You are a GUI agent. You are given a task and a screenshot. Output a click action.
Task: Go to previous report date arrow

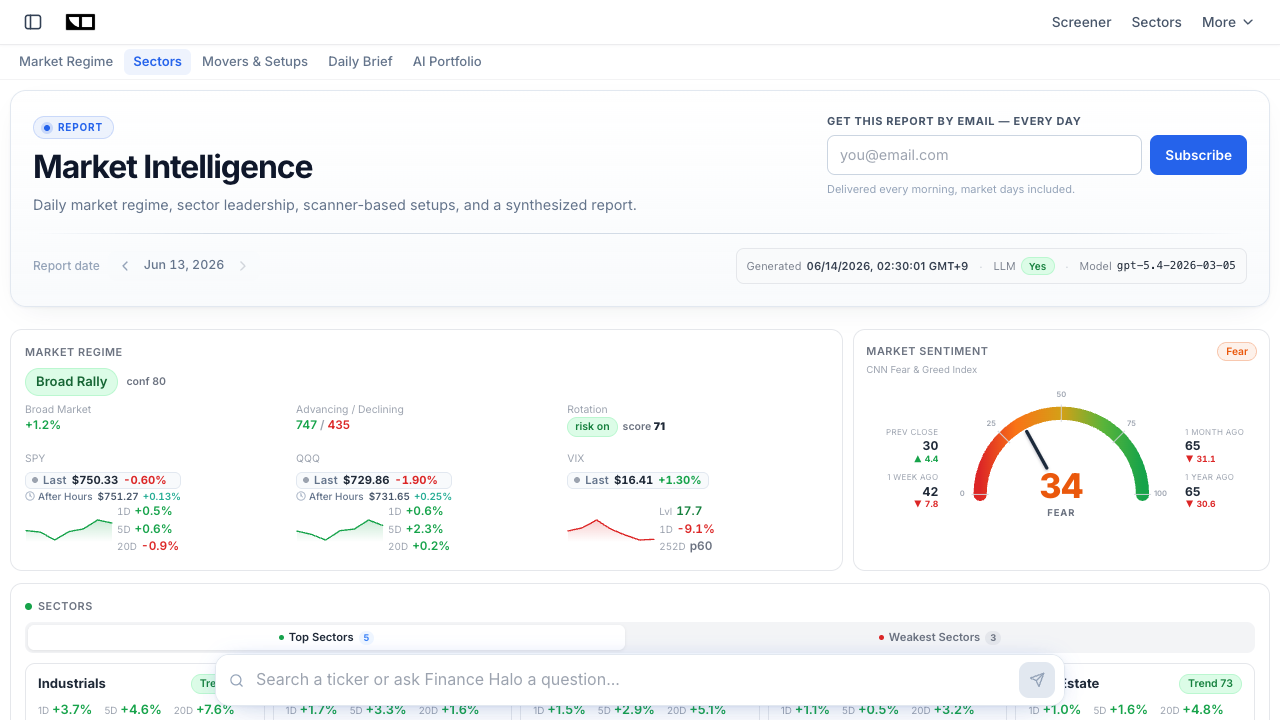click(x=125, y=266)
